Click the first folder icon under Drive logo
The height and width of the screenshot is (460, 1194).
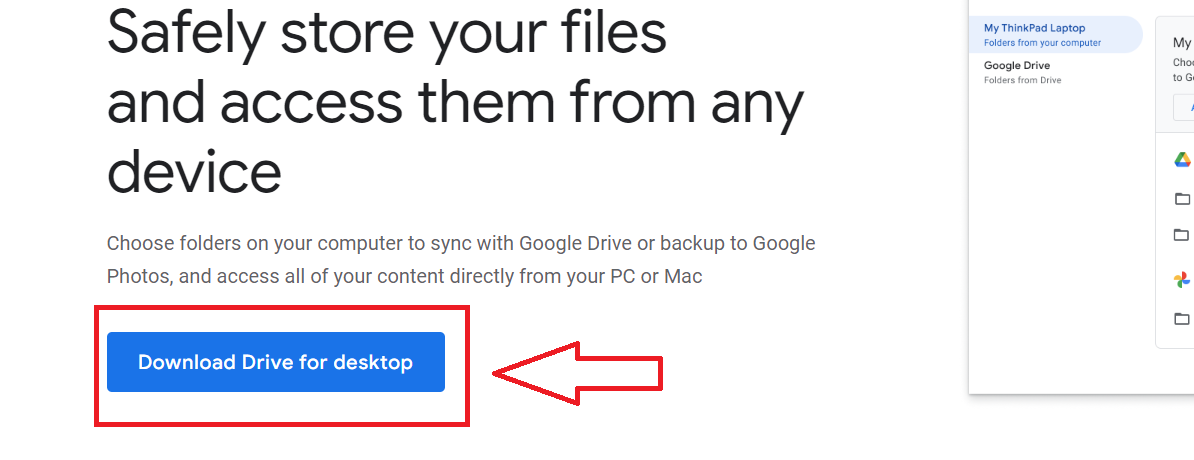1182,198
